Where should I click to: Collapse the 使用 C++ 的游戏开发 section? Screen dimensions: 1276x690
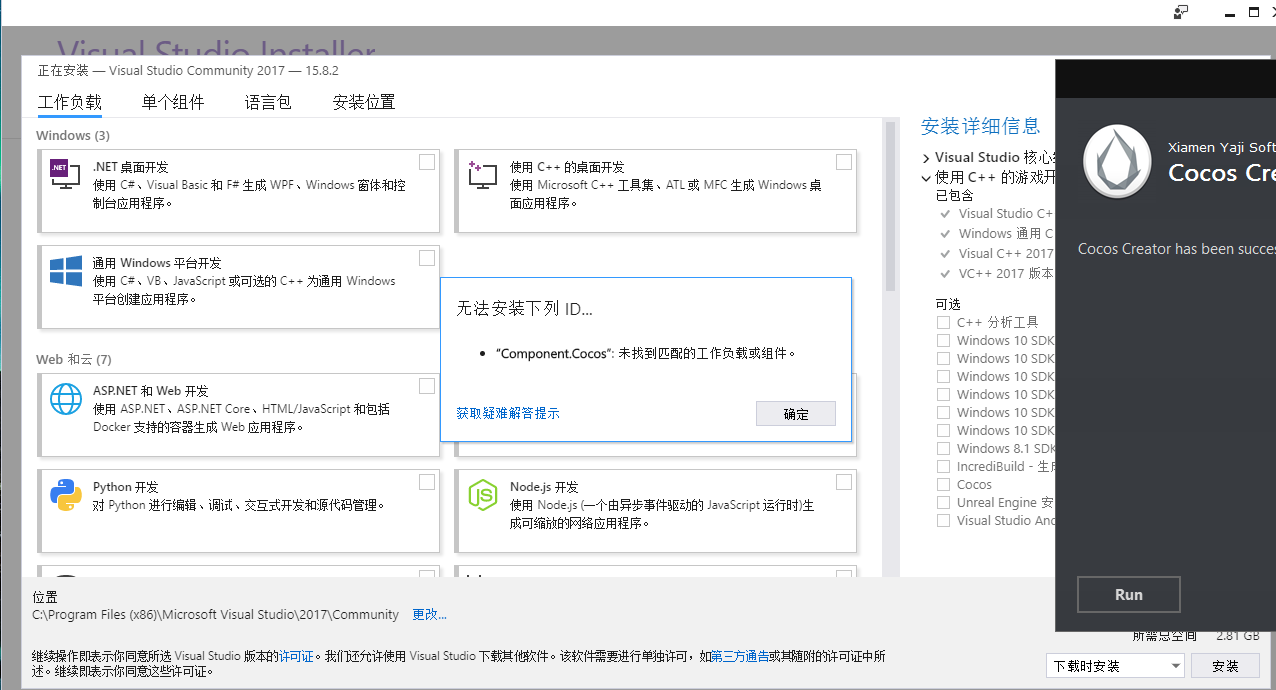925,177
